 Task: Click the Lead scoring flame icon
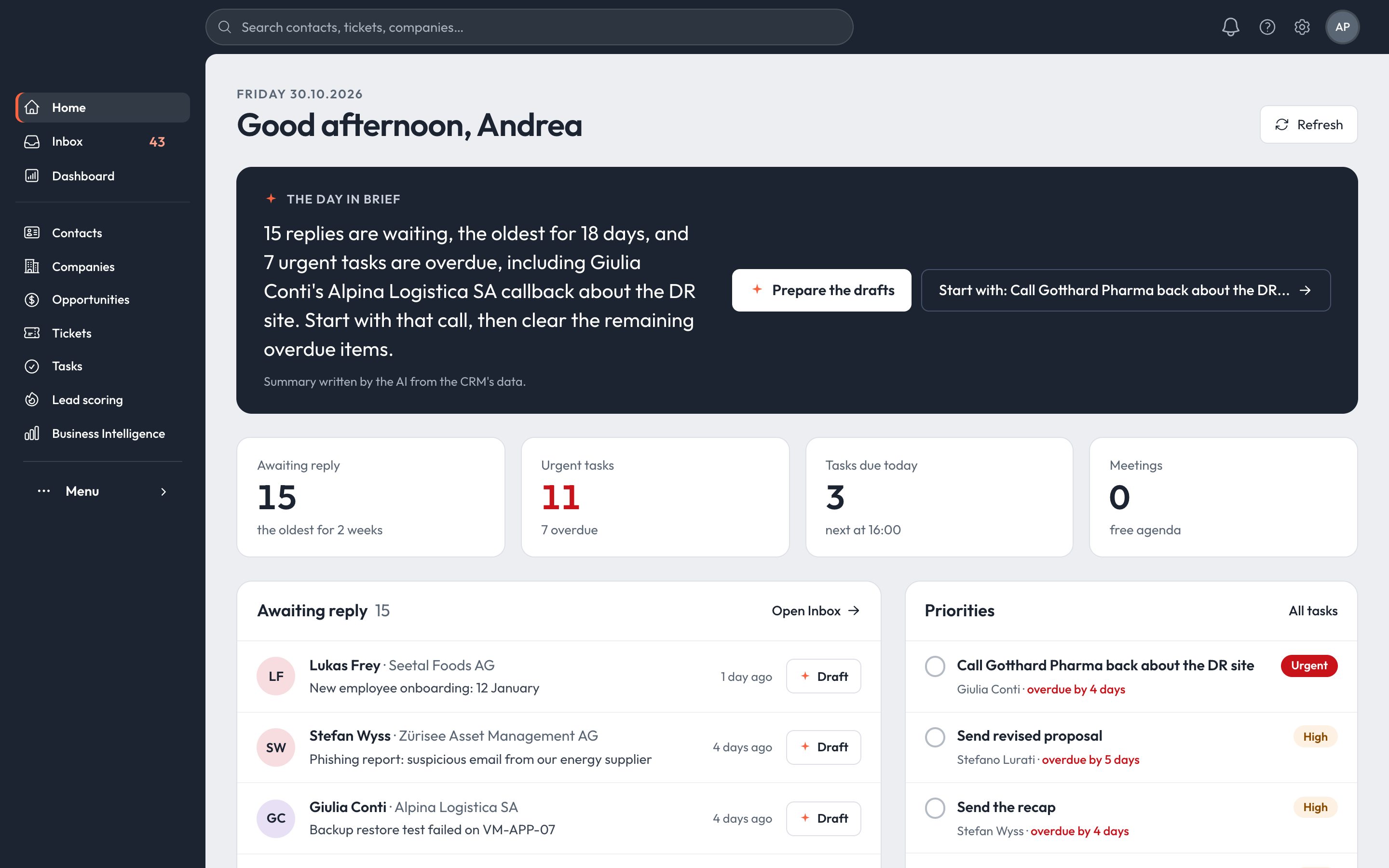[x=32, y=400]
